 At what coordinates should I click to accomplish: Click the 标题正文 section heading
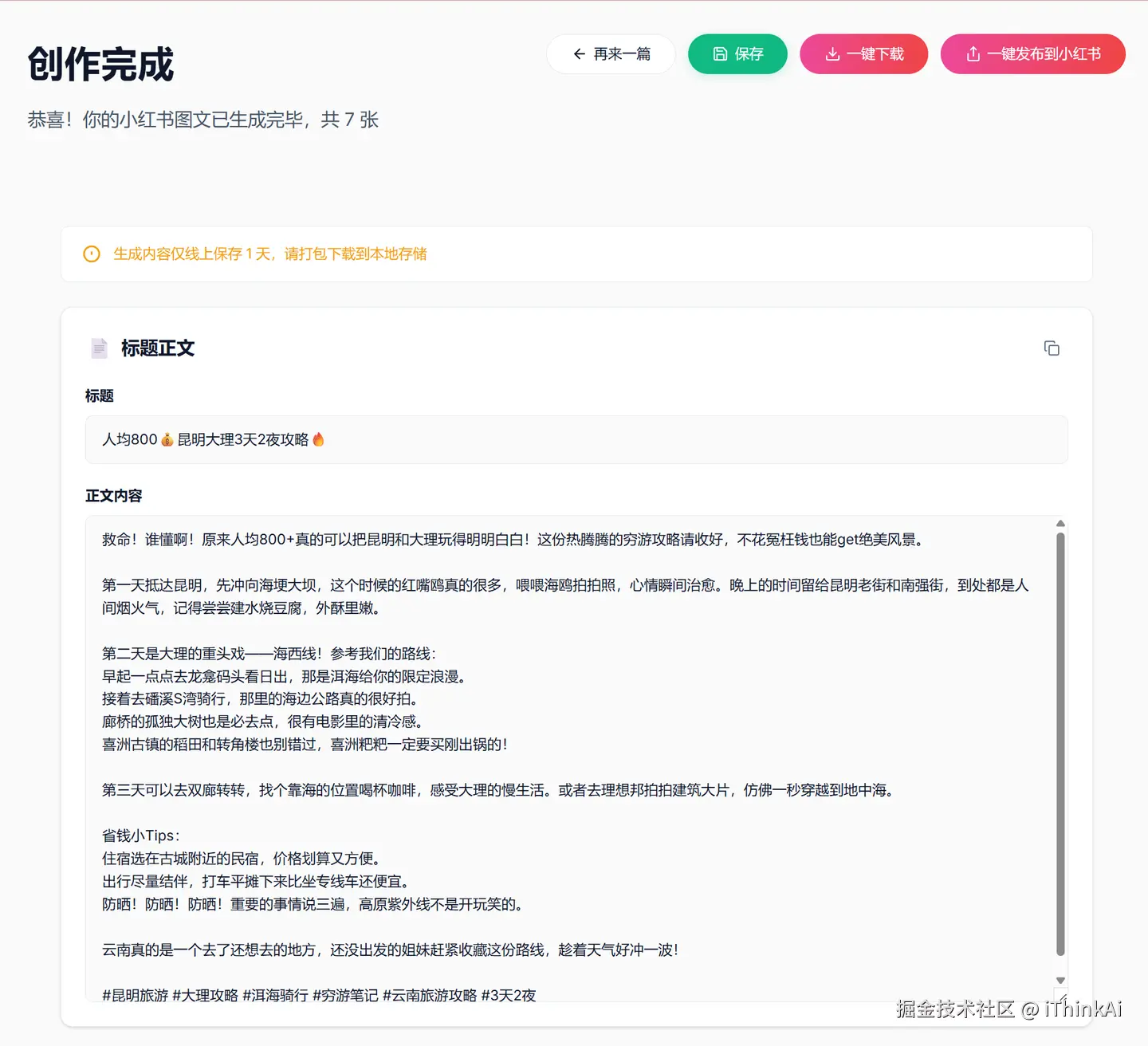click(x=158, y=348)
